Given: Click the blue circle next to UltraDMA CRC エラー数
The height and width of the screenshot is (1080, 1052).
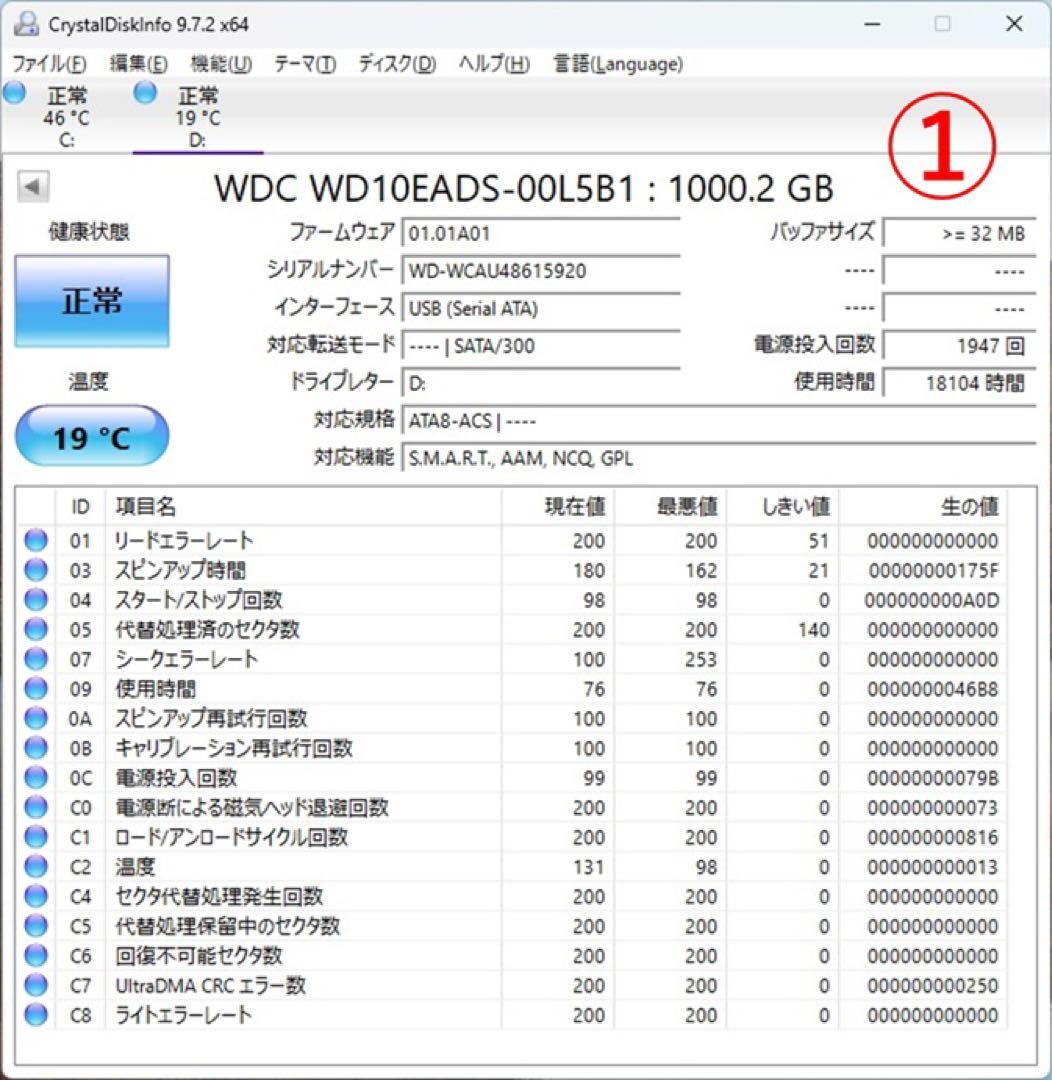Looking at the screenshot, I should pos(35,986).
